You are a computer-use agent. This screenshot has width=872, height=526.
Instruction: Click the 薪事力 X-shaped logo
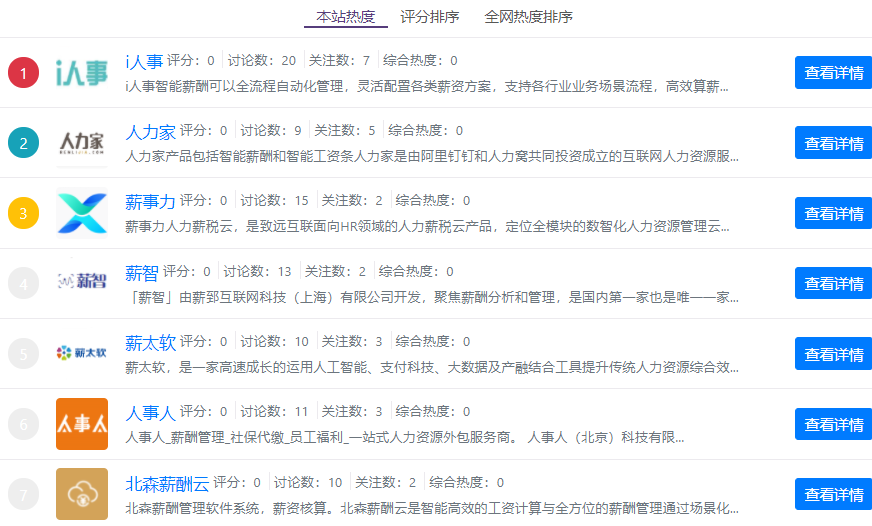click(x=82, y=213)
